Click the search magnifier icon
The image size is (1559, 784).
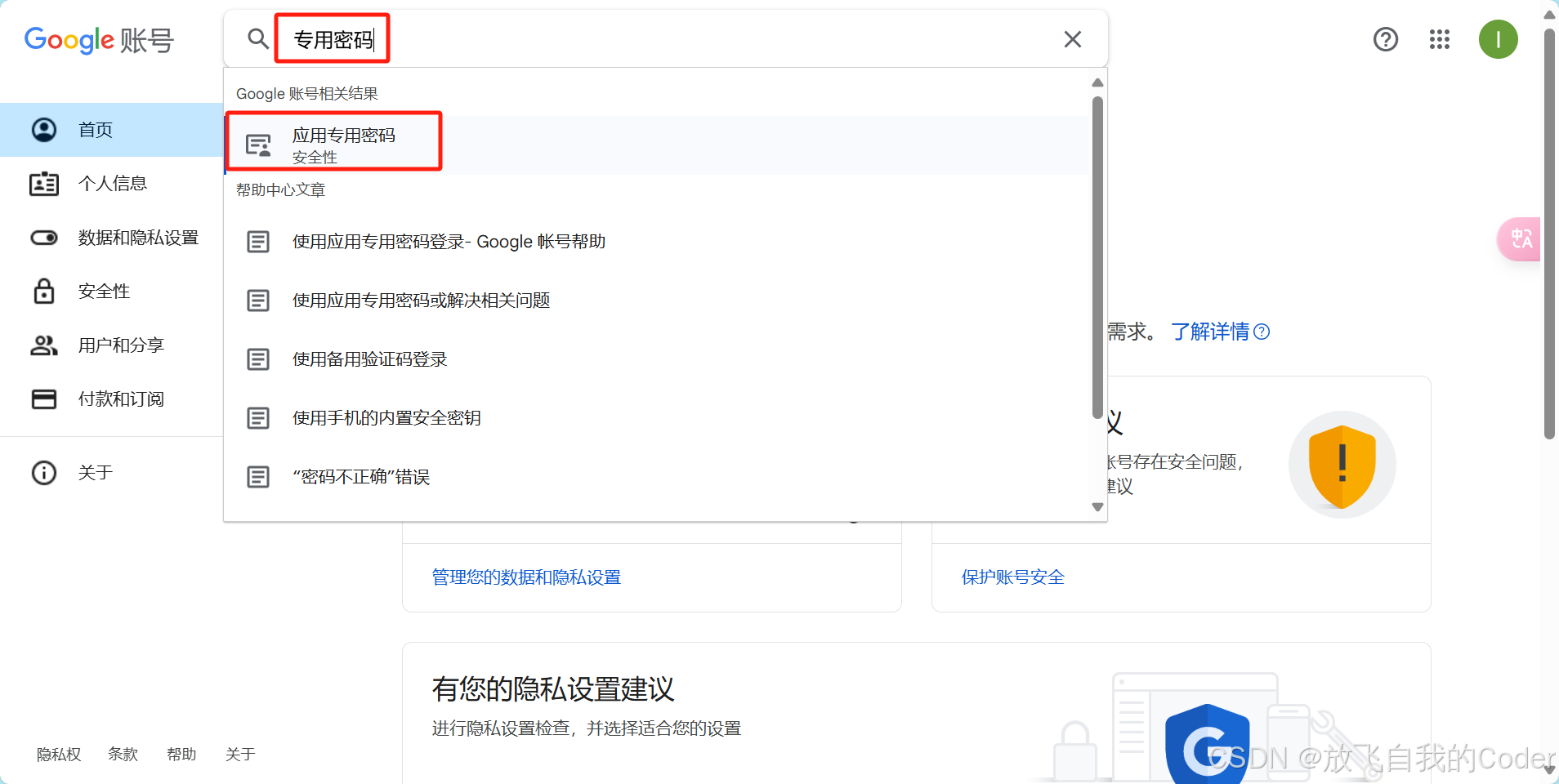[258, 38]
